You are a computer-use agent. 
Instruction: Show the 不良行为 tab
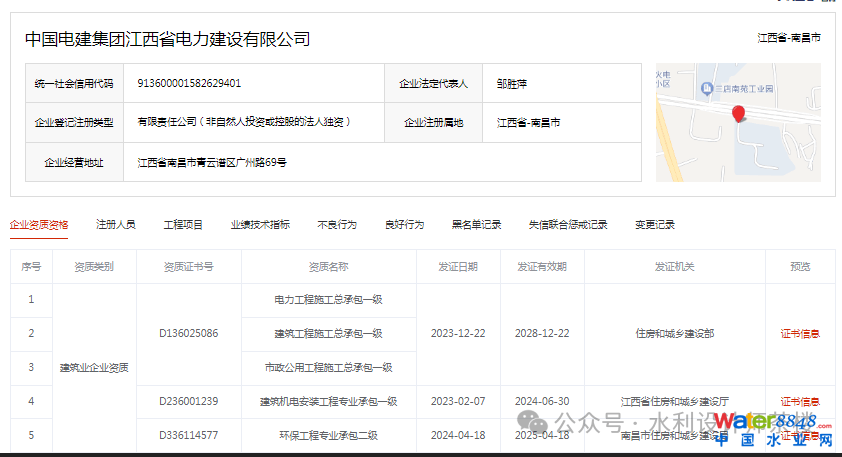[x=337, y=225]
